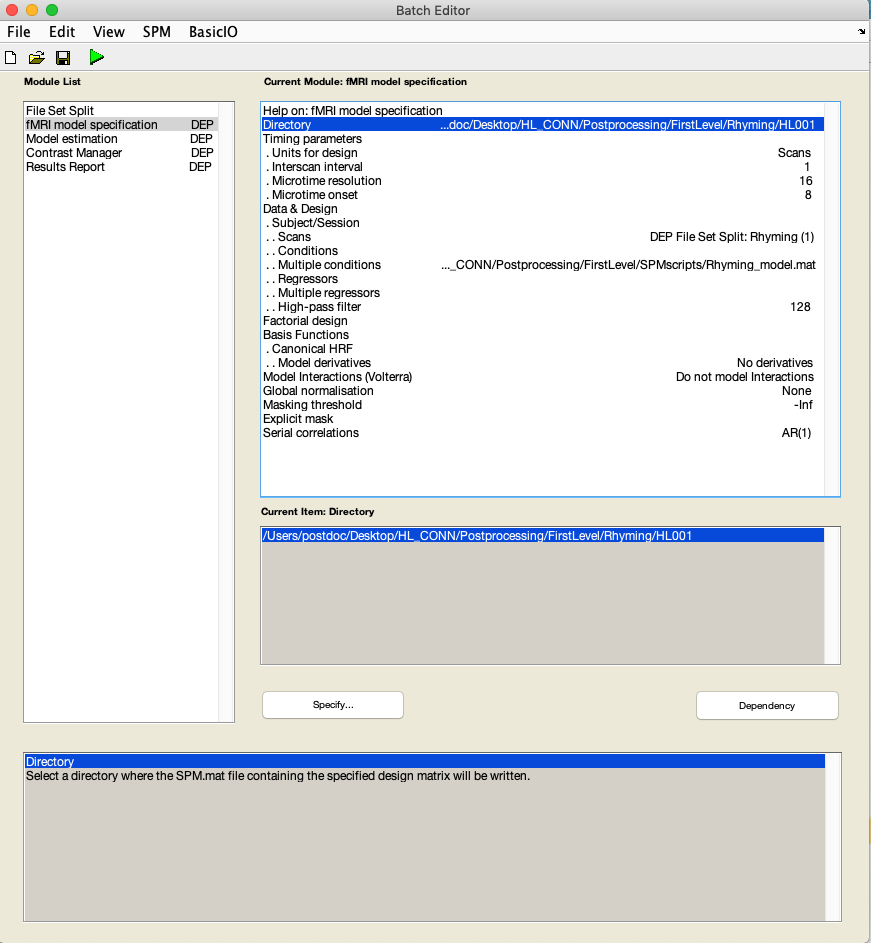Click the HL001 directory path entry
This screenshot has width=871, height=943.
pos(477,536)
